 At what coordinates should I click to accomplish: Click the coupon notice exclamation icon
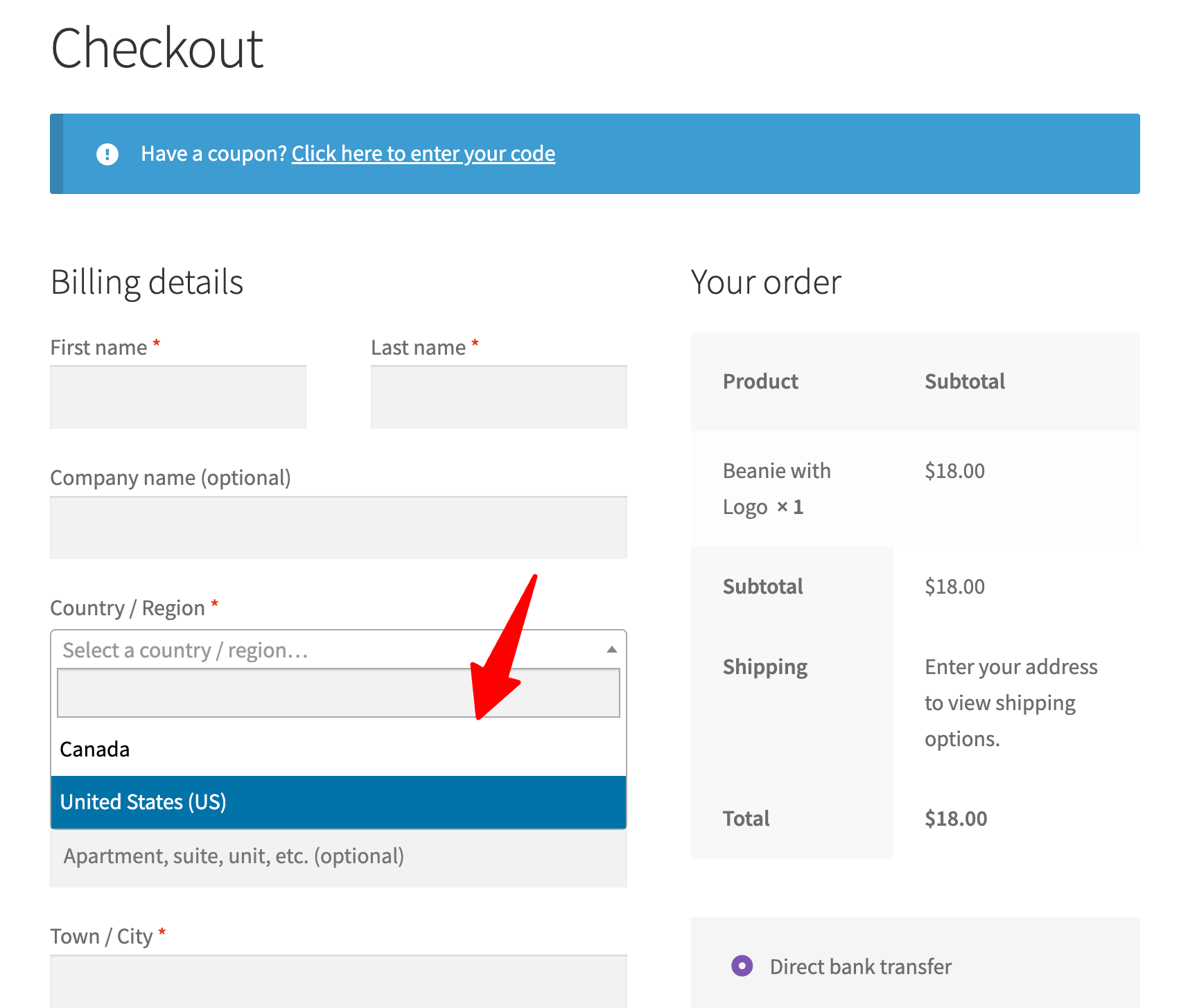tap(107, 154)
